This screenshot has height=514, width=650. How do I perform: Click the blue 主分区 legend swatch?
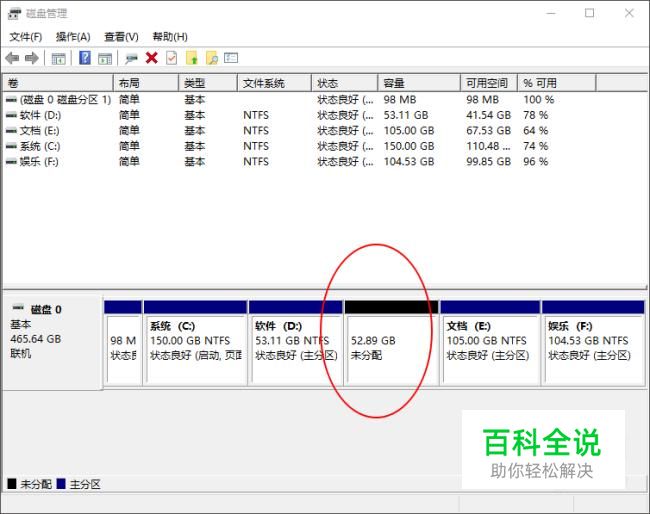[x=61, y=484]
